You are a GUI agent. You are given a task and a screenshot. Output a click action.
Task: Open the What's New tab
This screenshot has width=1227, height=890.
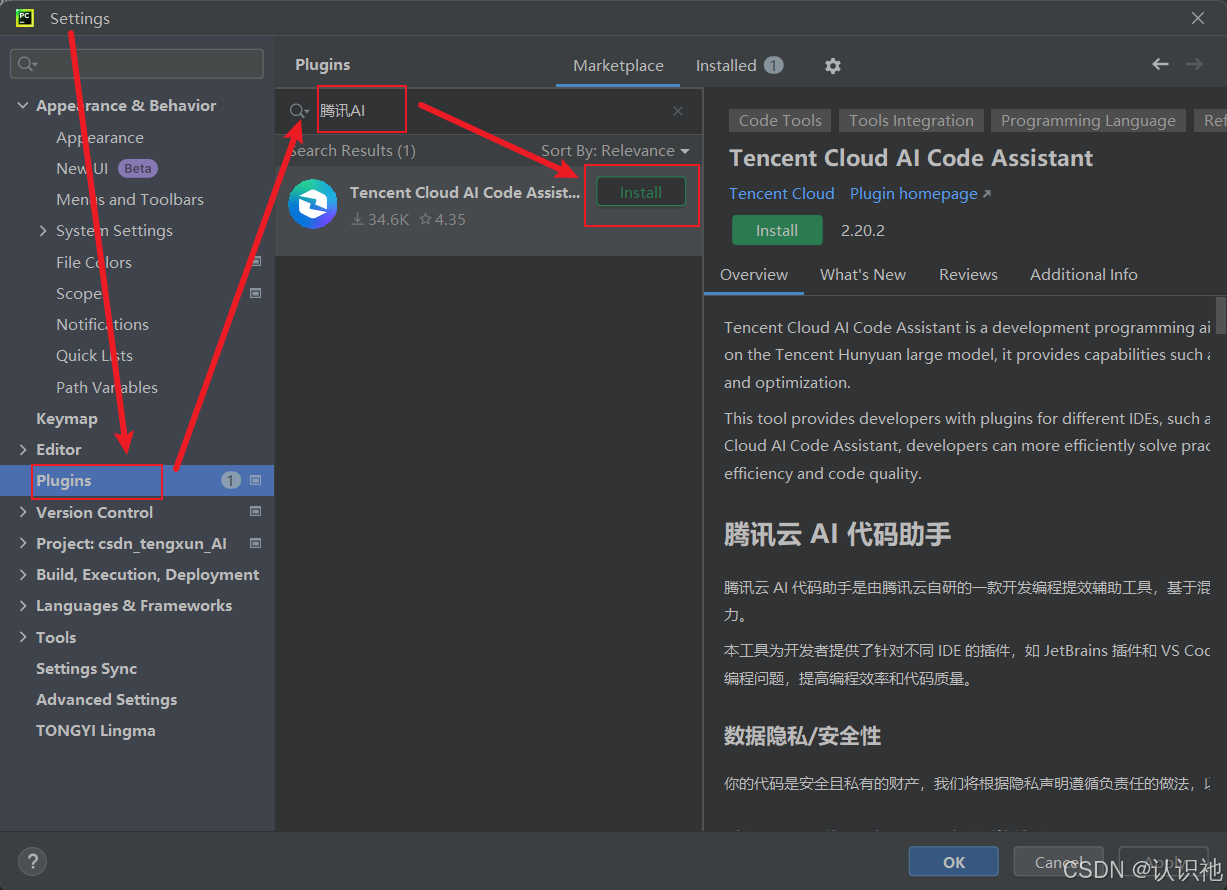click(x=863, y=274)
